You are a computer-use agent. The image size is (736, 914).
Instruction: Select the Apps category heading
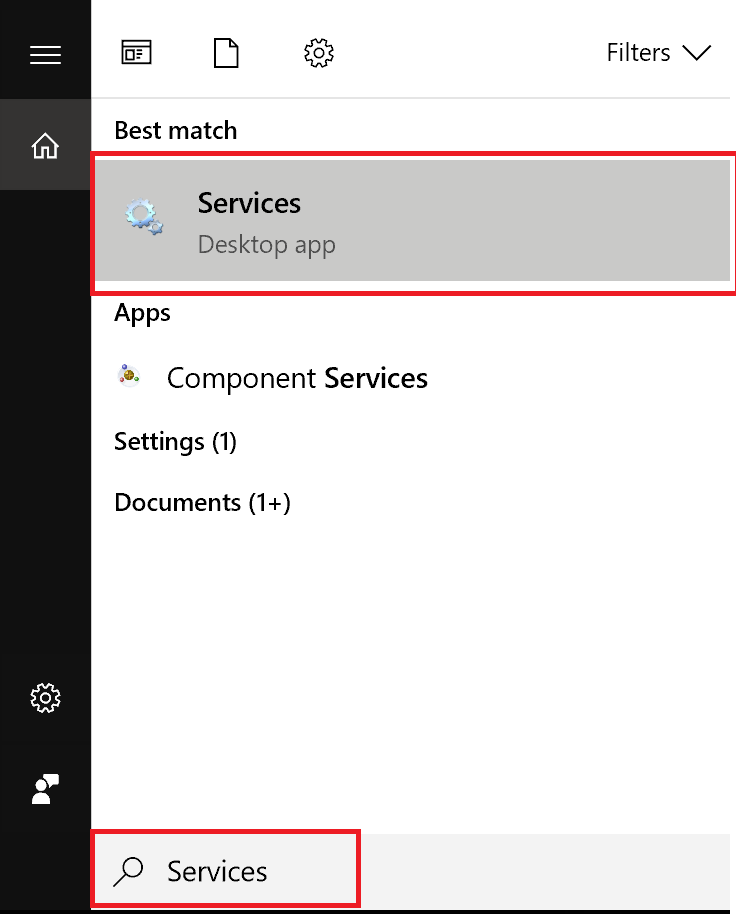(x=142, y=314)
